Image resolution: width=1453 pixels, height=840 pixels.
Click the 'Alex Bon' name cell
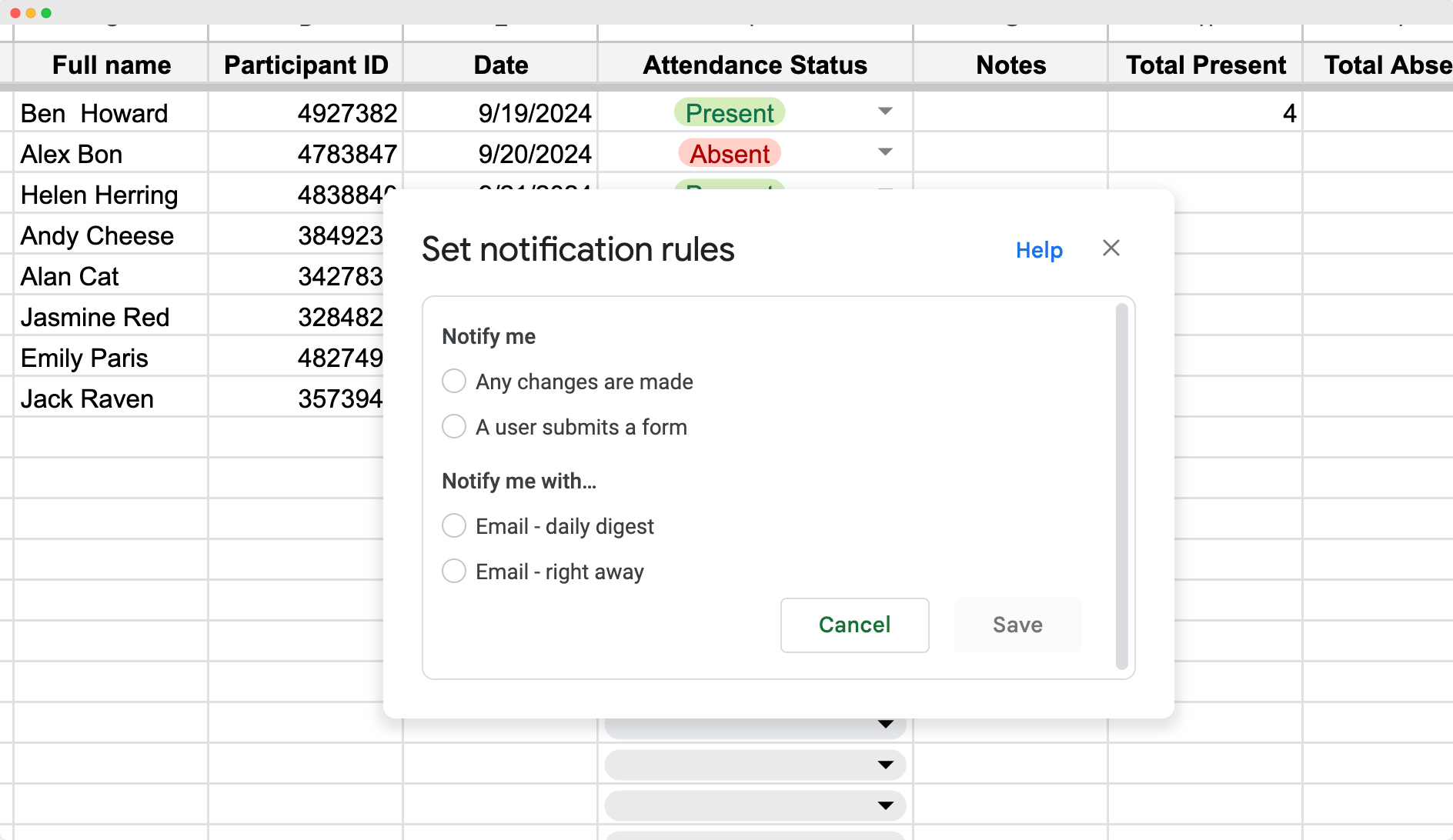pyautogui.click(x=111, y=153)
